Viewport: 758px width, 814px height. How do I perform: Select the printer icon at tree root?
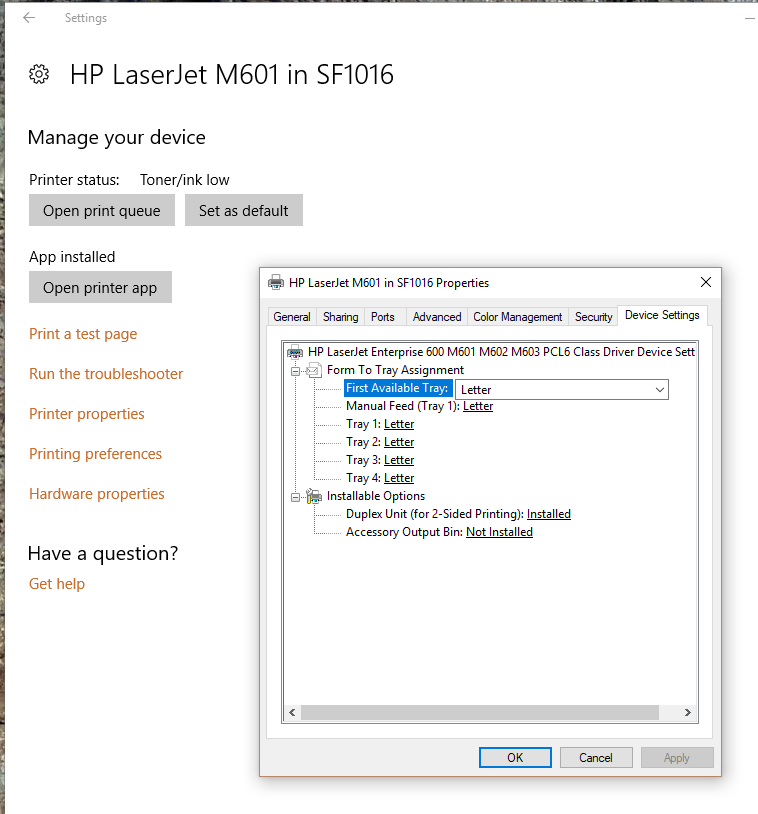(295, 352)
